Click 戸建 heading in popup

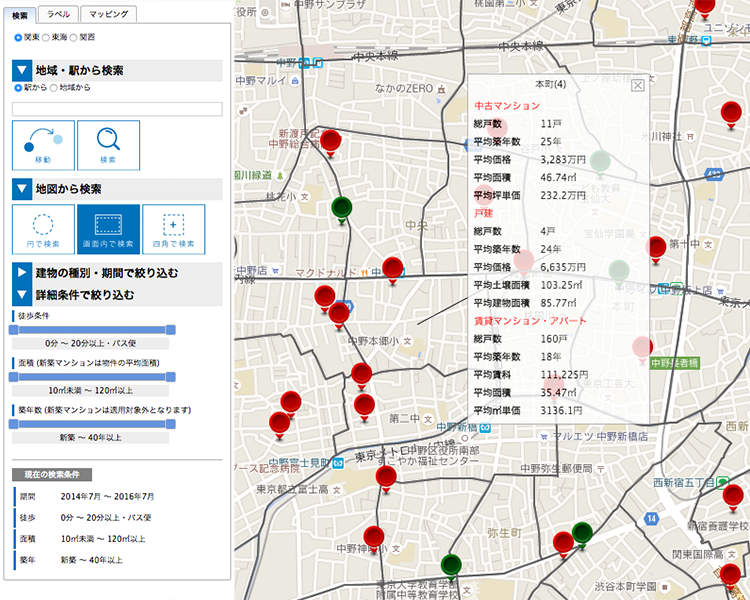click(x=483, y=213)
